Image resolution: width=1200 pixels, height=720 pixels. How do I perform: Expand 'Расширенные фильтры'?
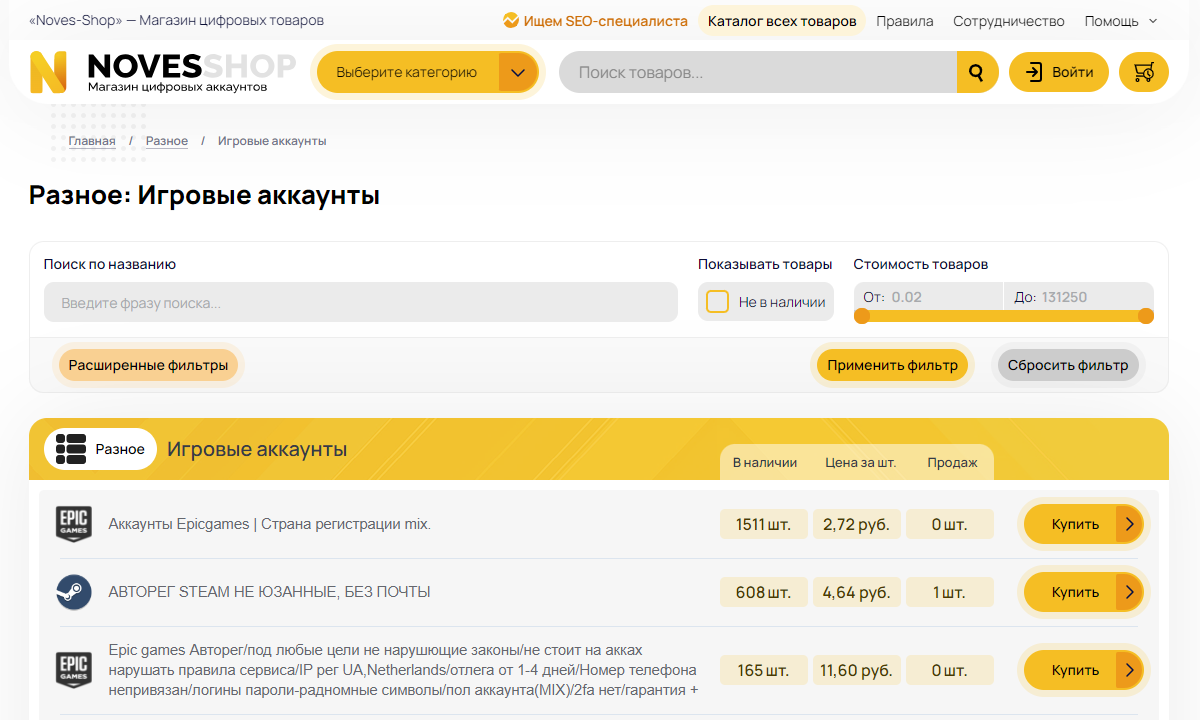[x=148, y=365]
